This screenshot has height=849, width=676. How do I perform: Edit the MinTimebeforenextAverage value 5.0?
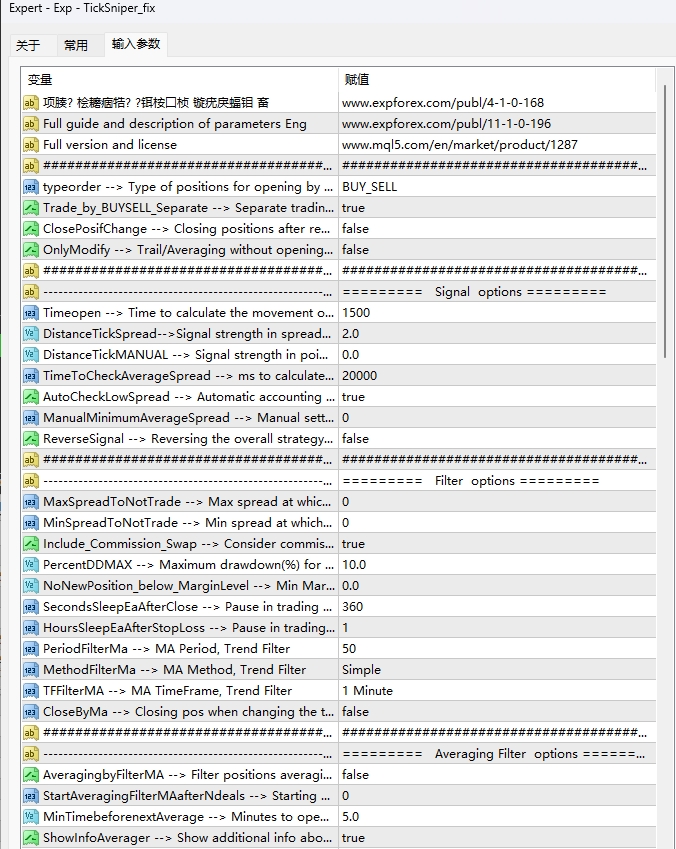[497, 817]
